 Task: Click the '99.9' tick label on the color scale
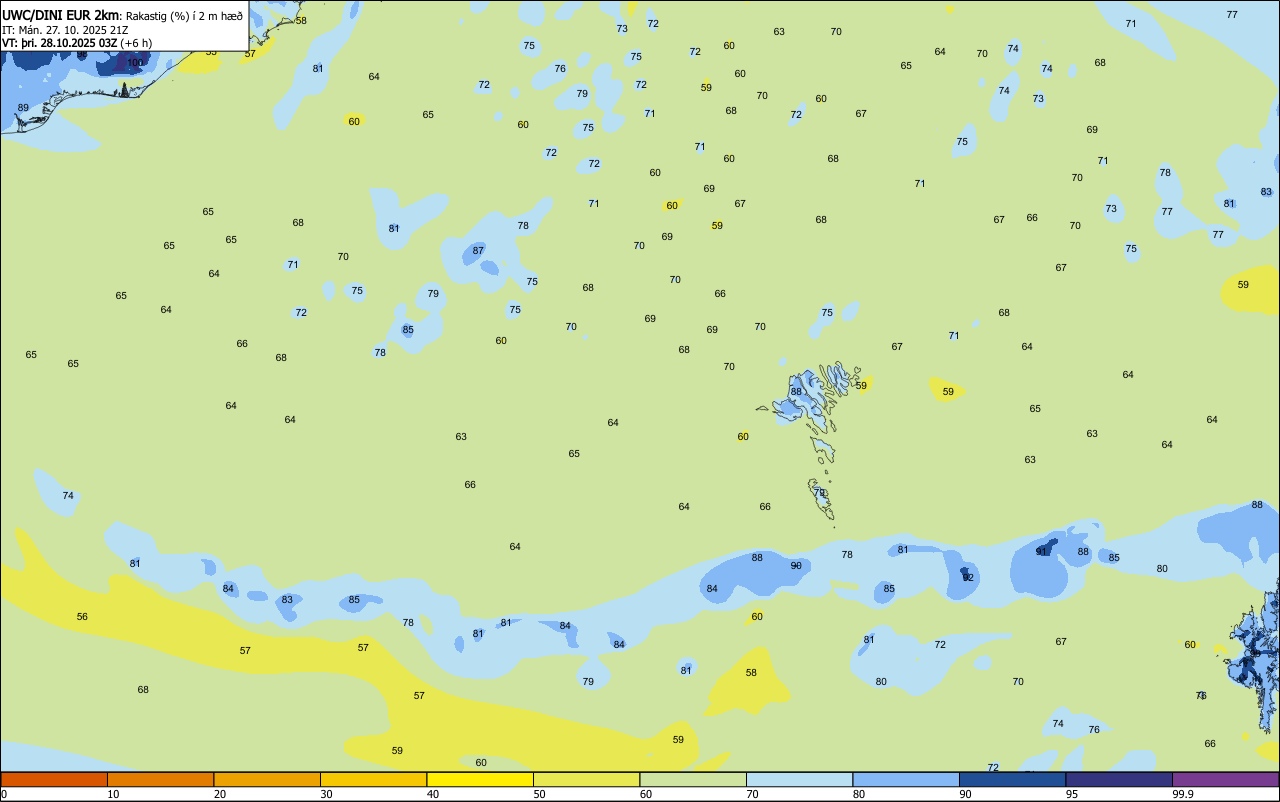tap(1183, 794)
